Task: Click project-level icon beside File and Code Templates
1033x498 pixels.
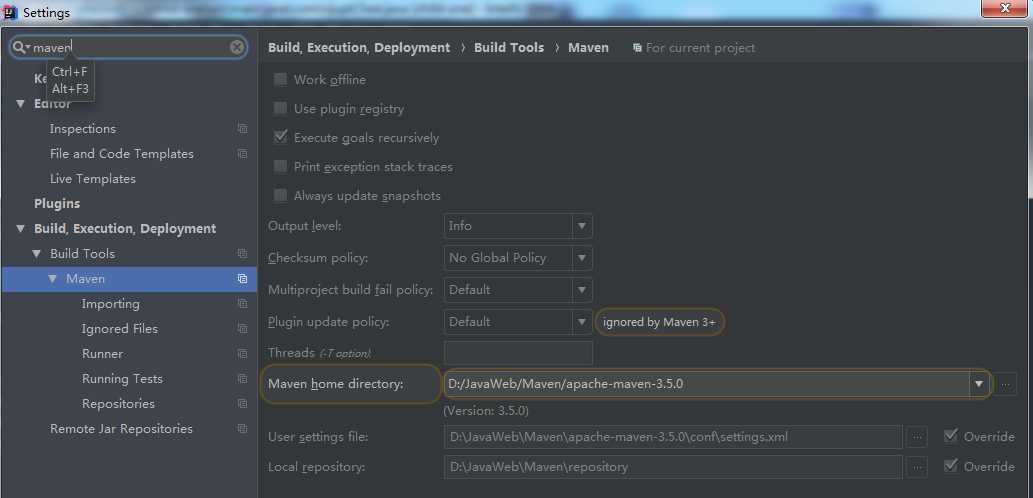Action: [x=242, y=154]
